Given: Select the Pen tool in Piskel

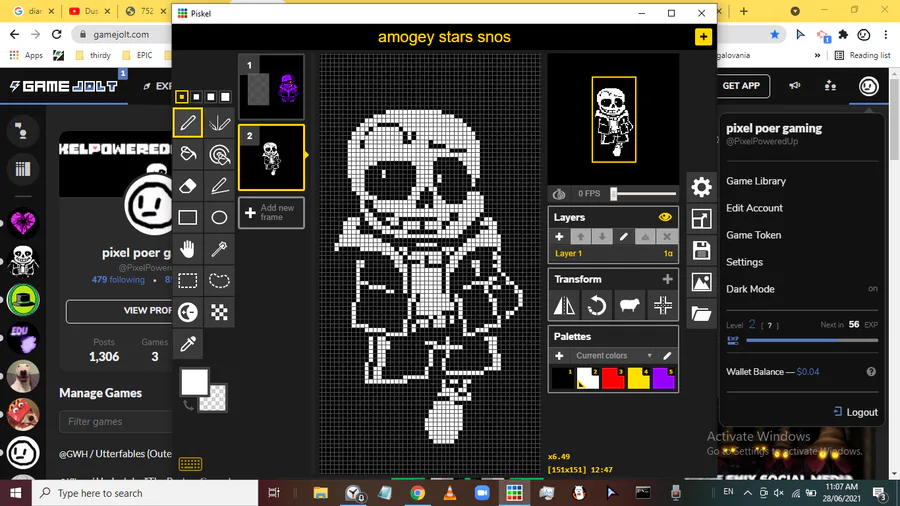Looking at the screenshot, I should click(188, 123).
